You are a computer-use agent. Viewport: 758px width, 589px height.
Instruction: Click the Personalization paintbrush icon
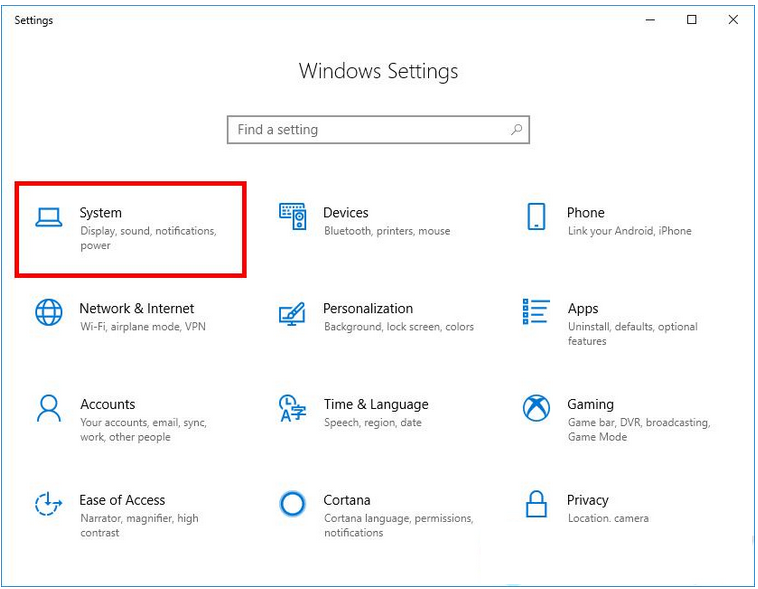click(x=292, y=314)
